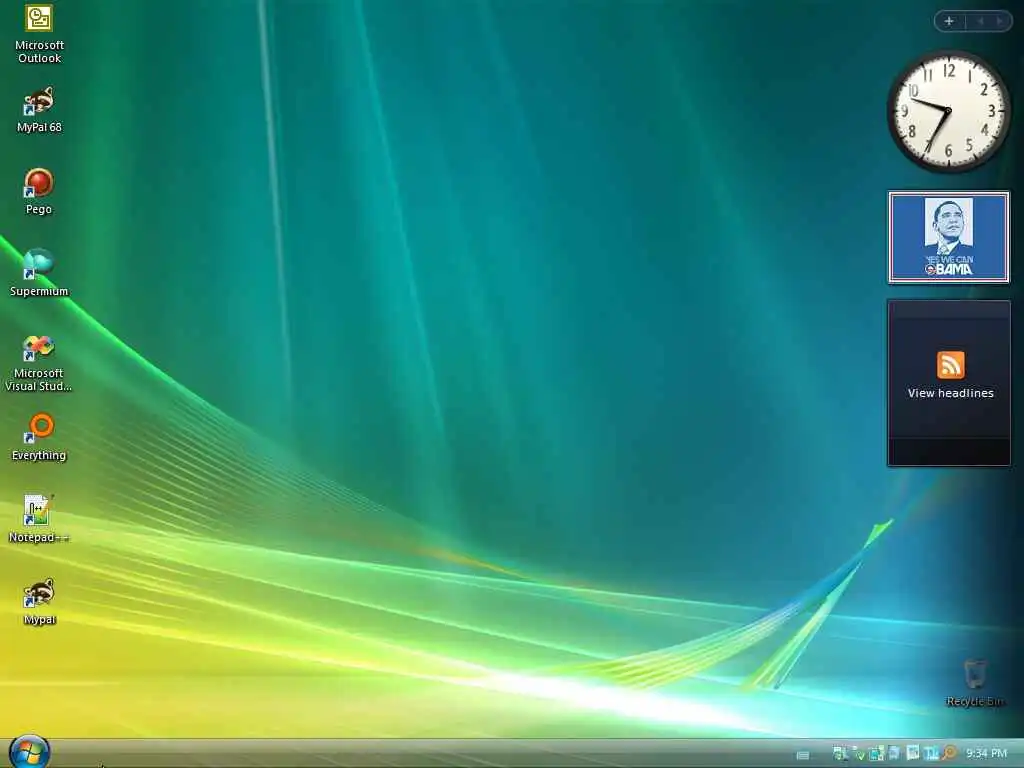Viewport: 1024px width, 768px height.
Task: Click the keyboard language bar icon on taskbar
Action: 803,756
